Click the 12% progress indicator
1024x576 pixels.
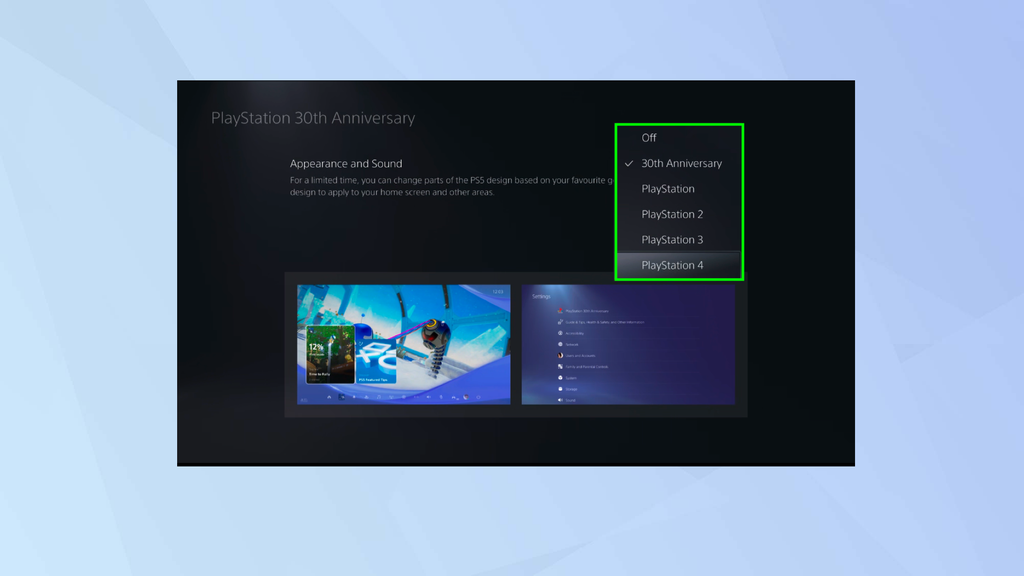[x=314, y=347]
